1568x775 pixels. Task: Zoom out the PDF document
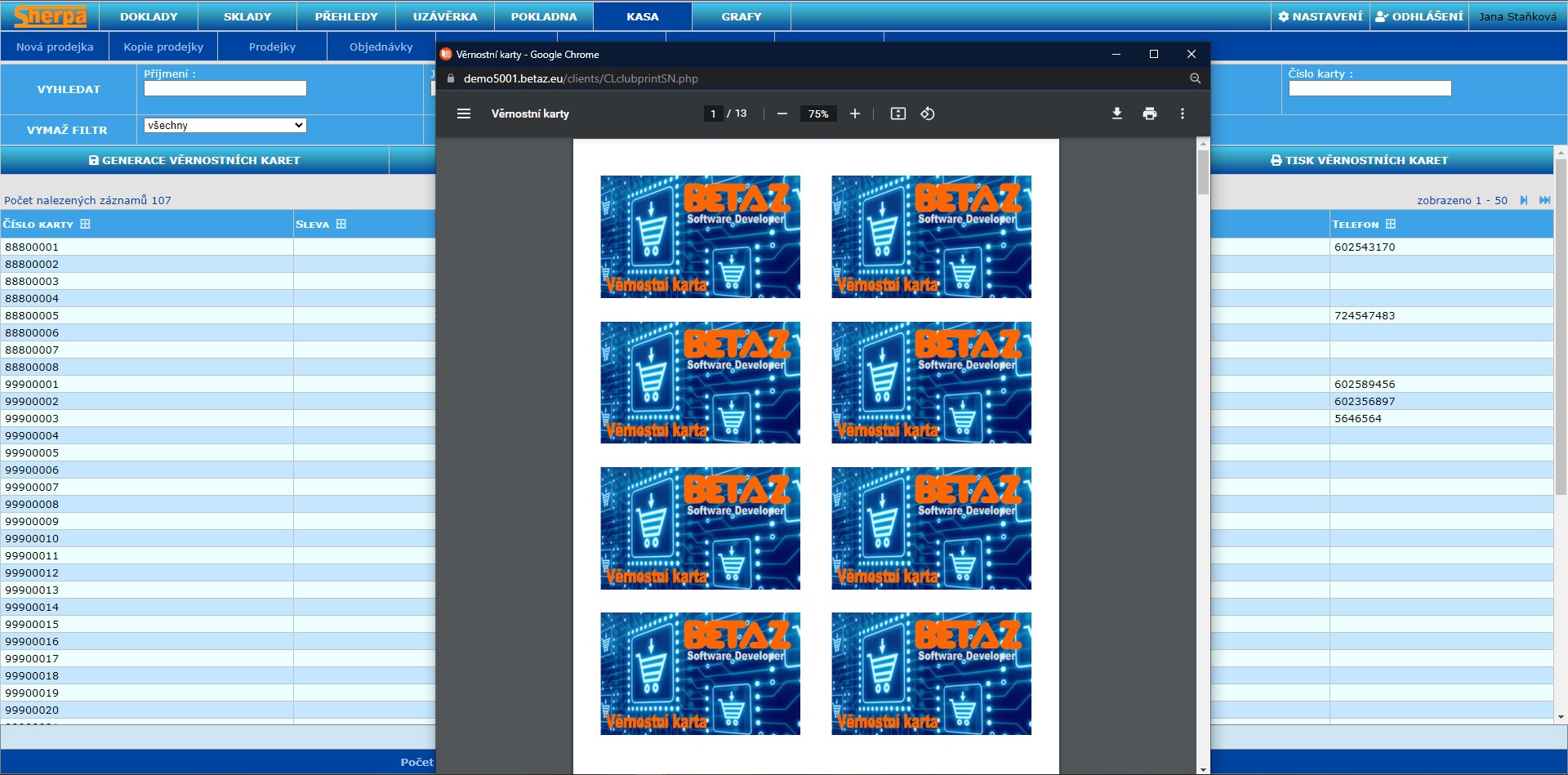coord(782,114)
